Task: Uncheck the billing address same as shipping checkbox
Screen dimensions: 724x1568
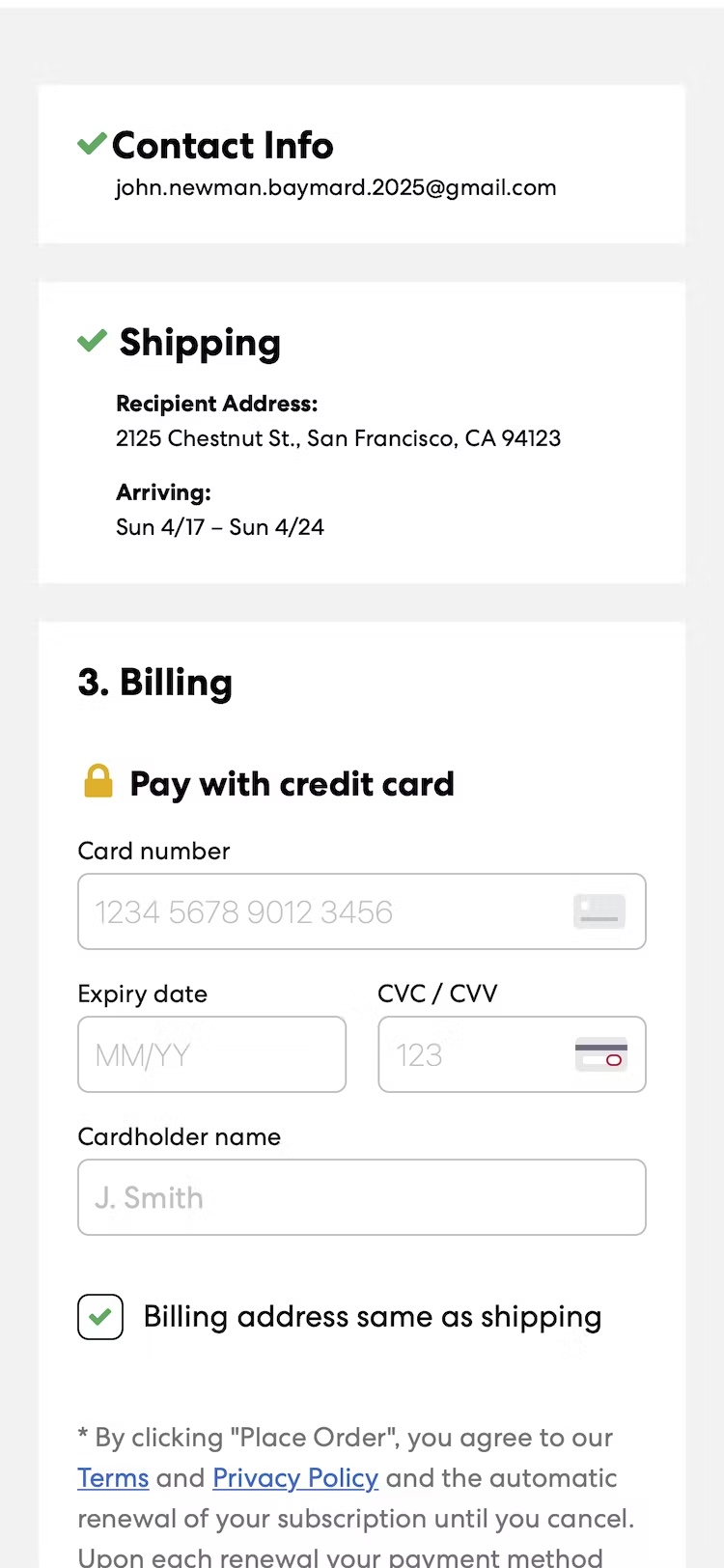Action: [100, 1317]
